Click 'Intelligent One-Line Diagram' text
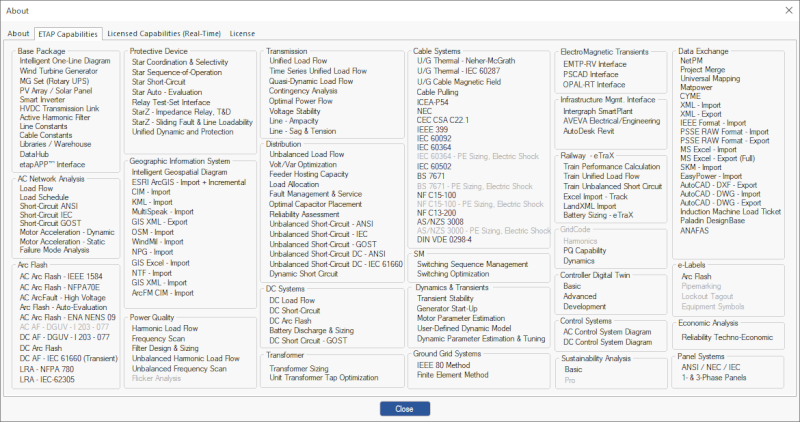The image size is (800, 422). point(65,61)
